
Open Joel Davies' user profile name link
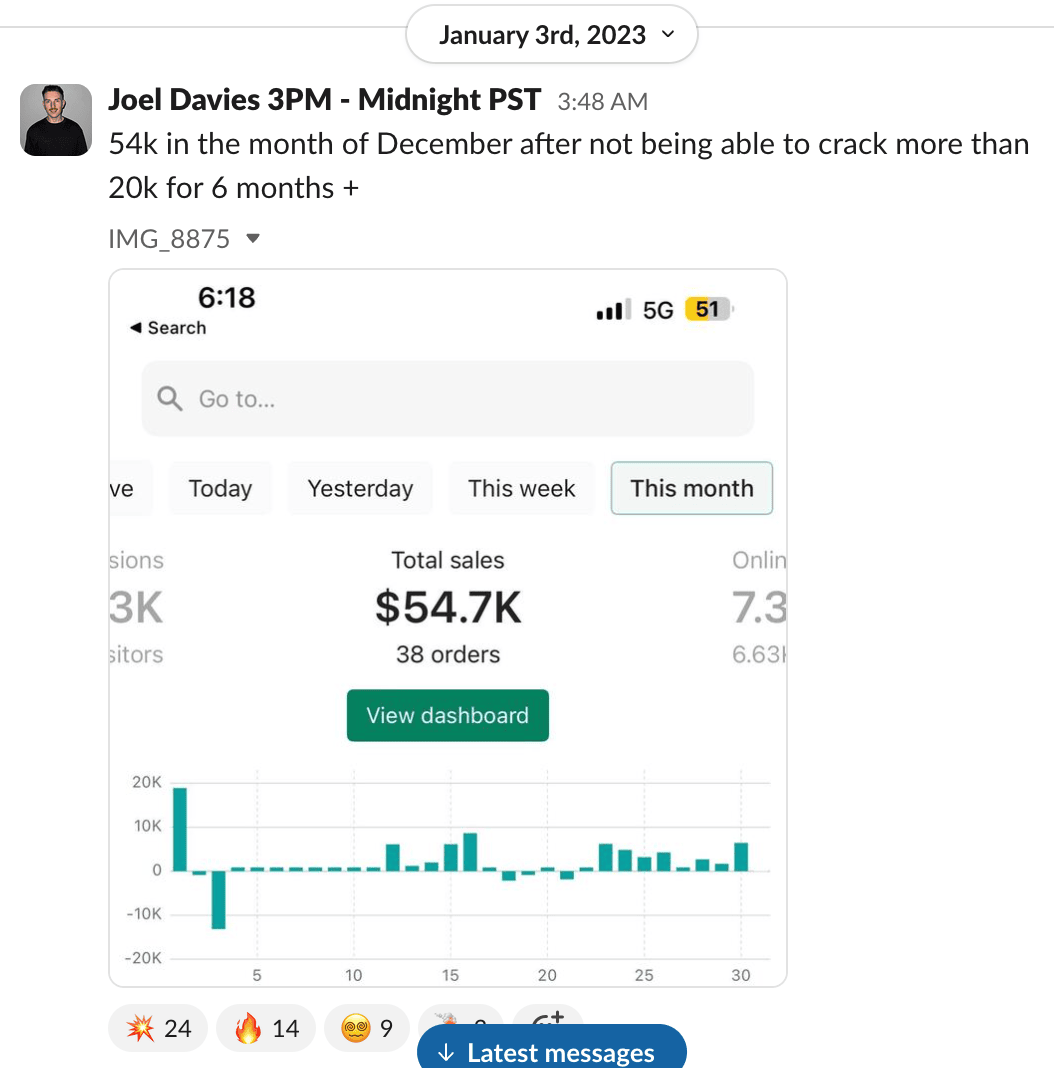pos(324,100)
